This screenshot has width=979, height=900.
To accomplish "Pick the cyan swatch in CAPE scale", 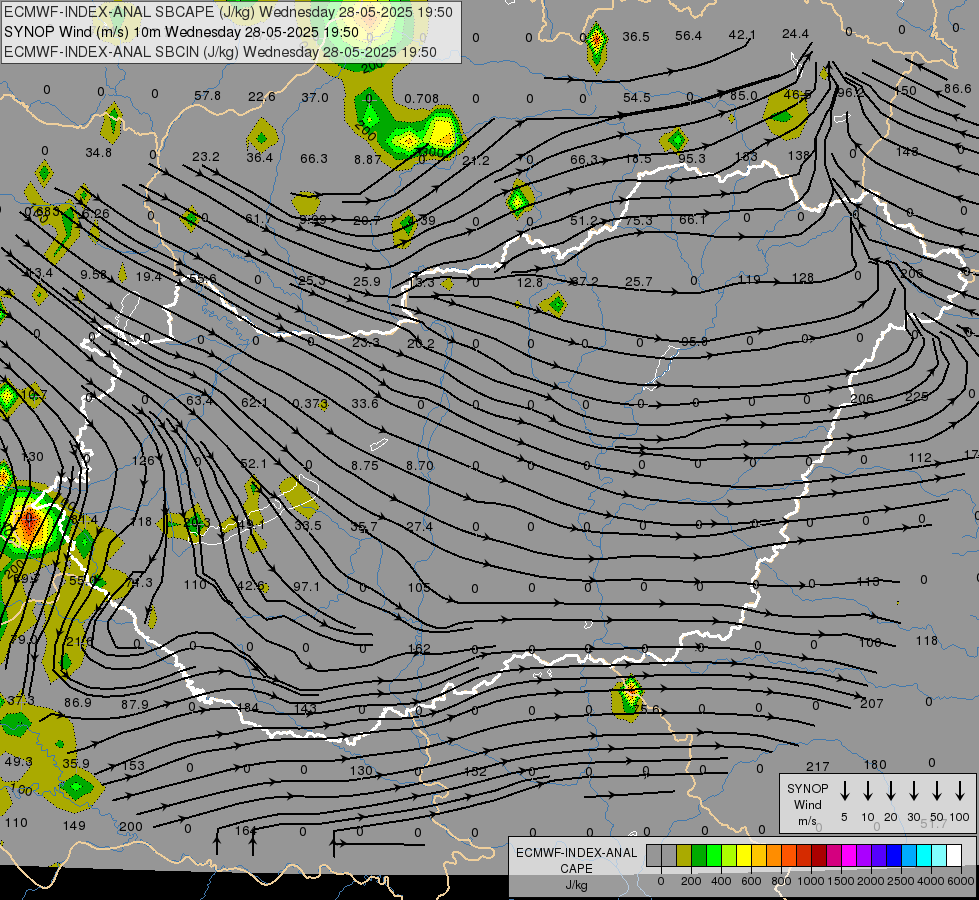I will (924, 855).
